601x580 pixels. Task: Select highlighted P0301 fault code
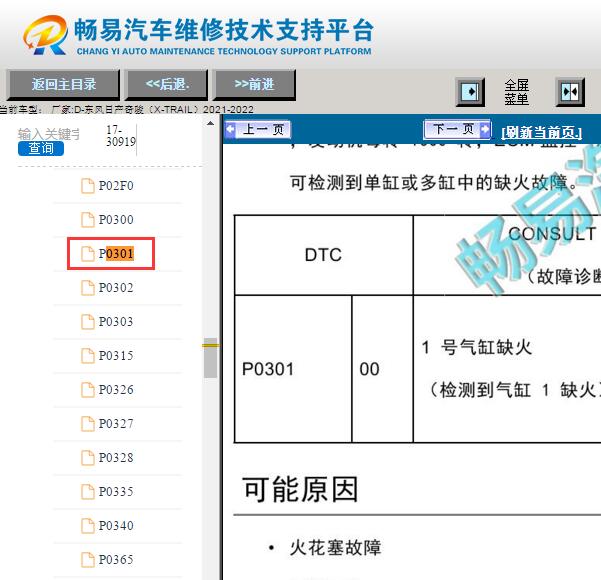pos(116,254)
